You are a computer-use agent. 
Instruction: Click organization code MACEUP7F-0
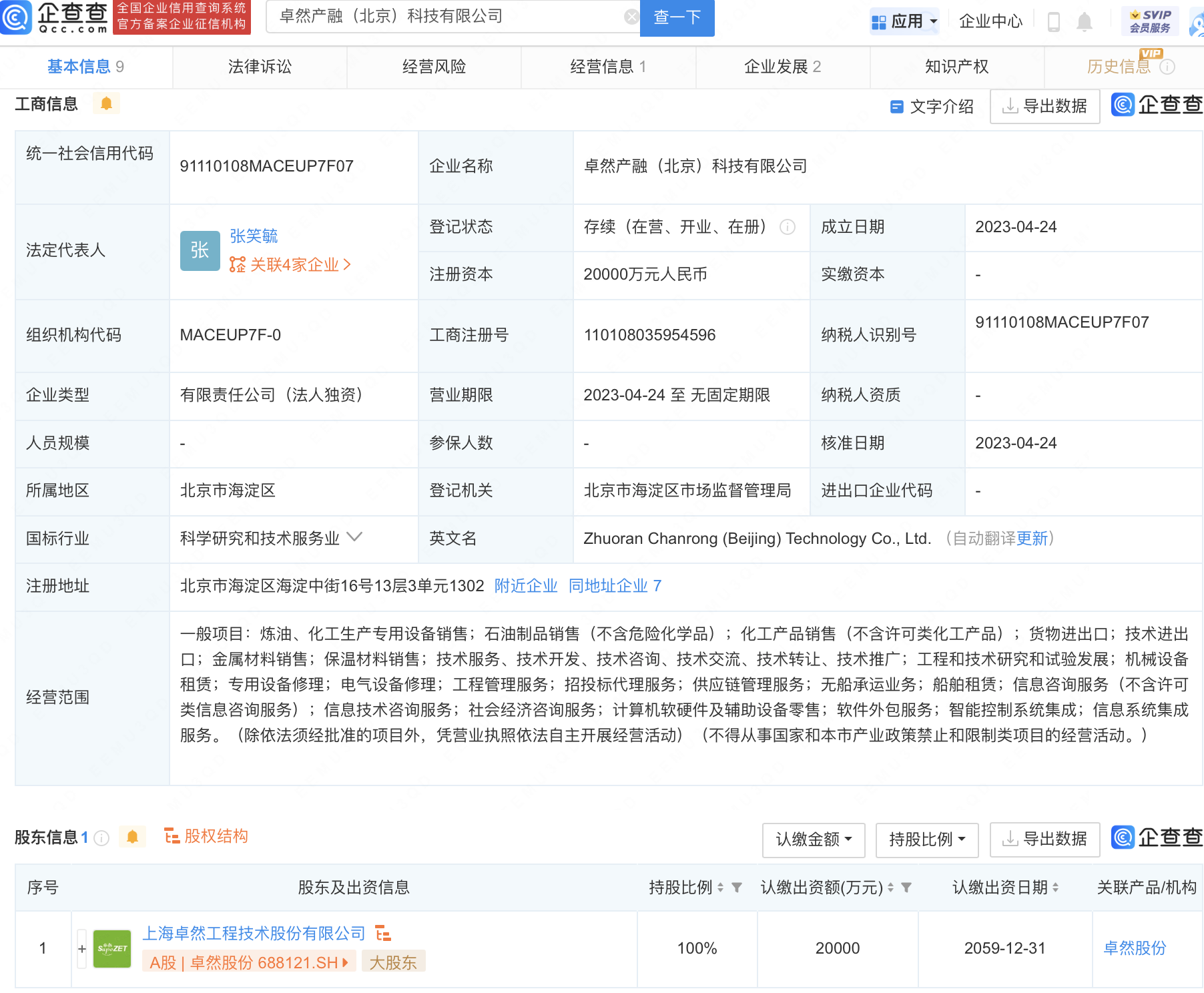(x=230, y=335)
